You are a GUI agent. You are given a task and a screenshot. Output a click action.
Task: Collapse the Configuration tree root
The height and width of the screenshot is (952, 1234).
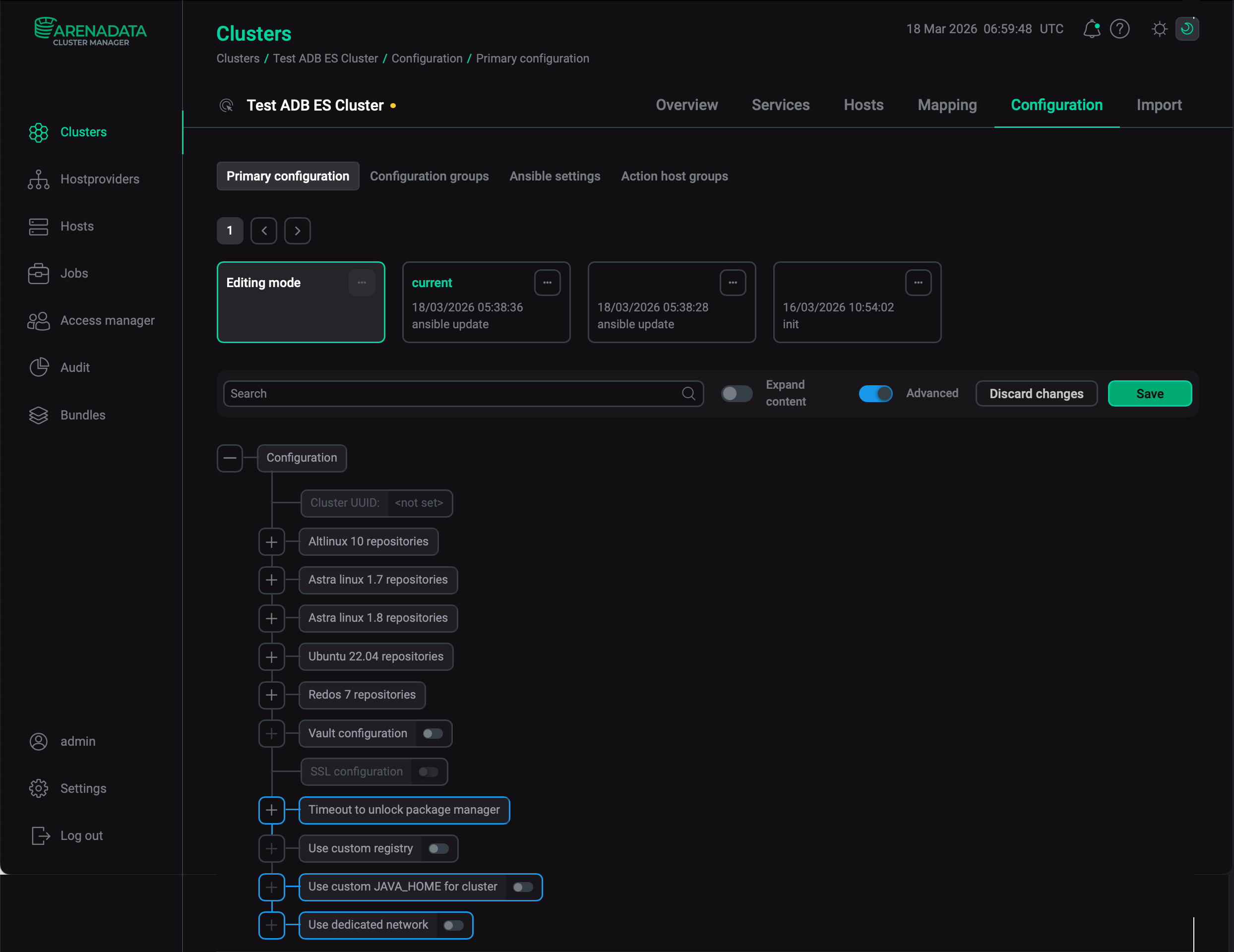click(x=230, y=458)
